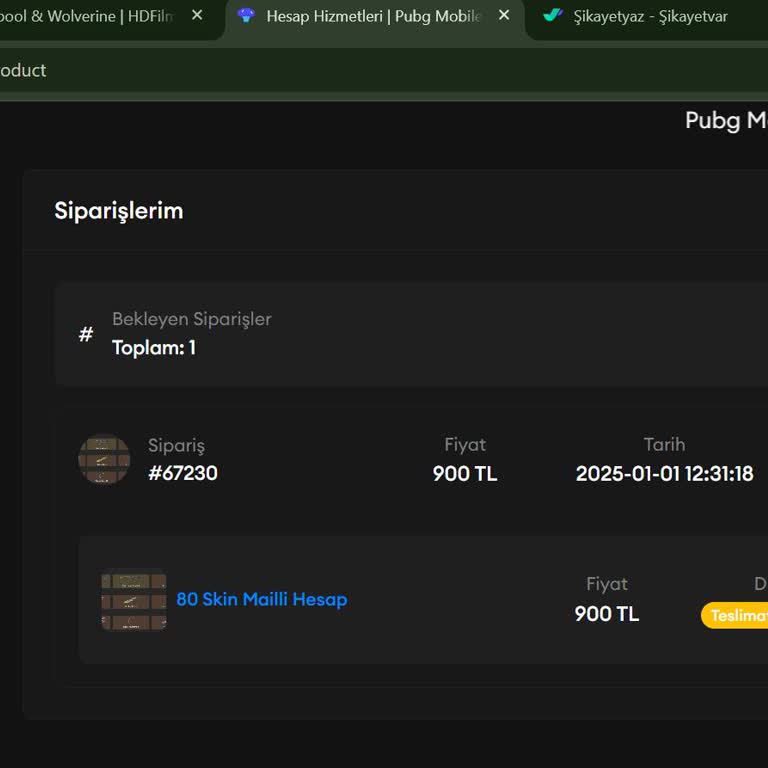Open order number #67230
768x768 pixels.
click(x=183, y=473)
